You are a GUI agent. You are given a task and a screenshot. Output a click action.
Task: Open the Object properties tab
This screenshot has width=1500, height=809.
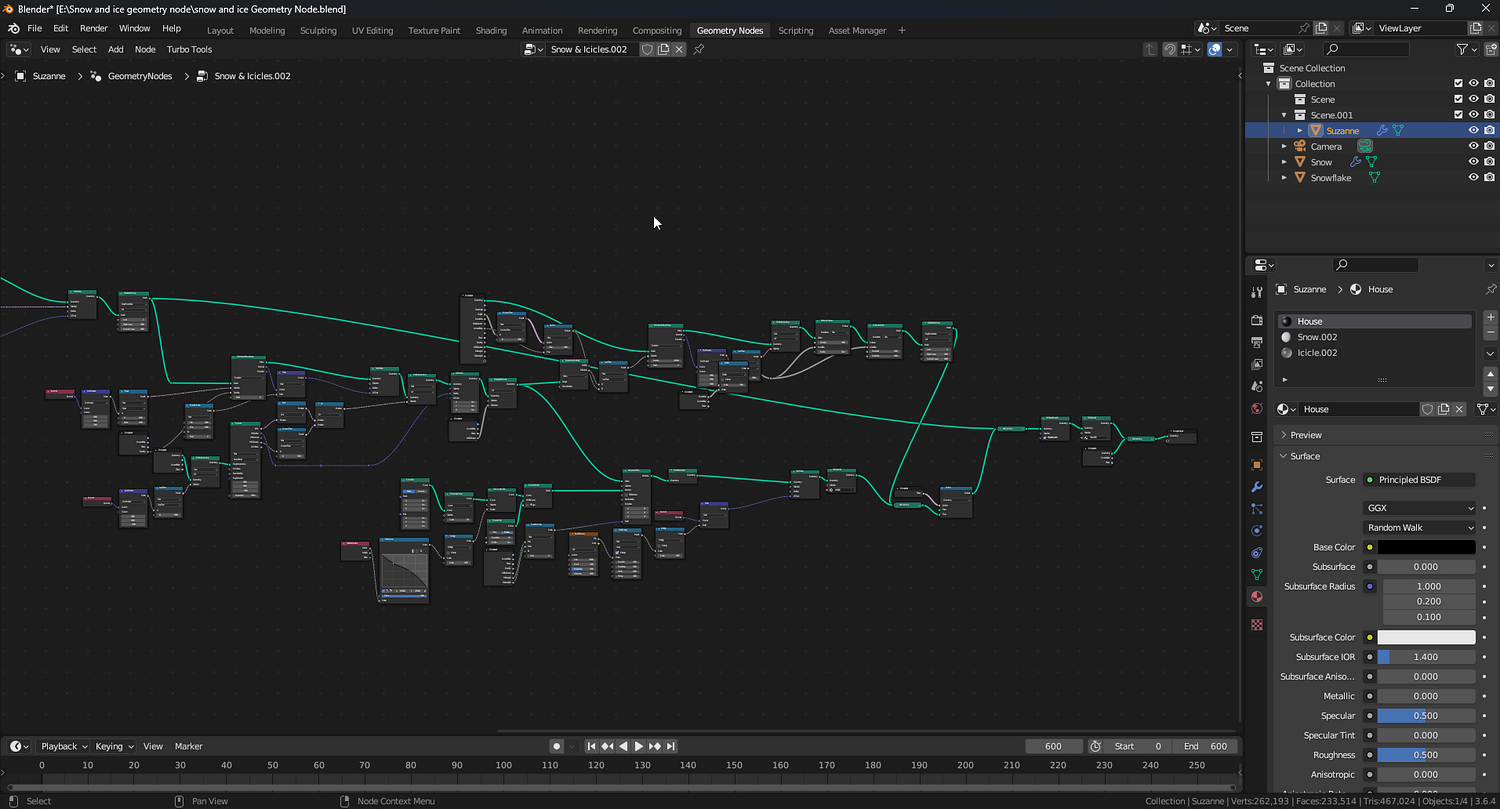coord(1257,465)
